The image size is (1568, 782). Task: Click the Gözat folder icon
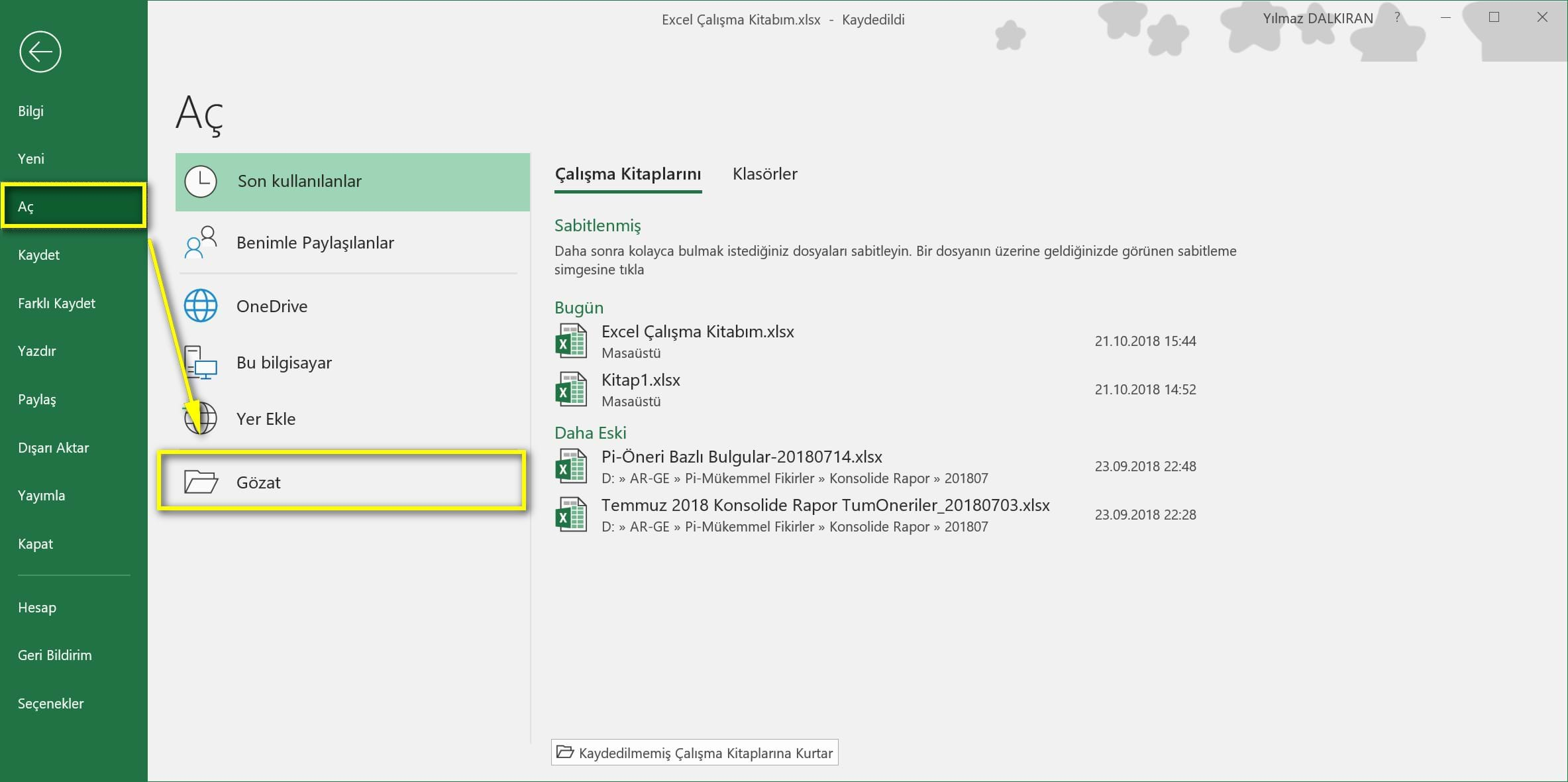pyautogui.click(x=201, y=482)
